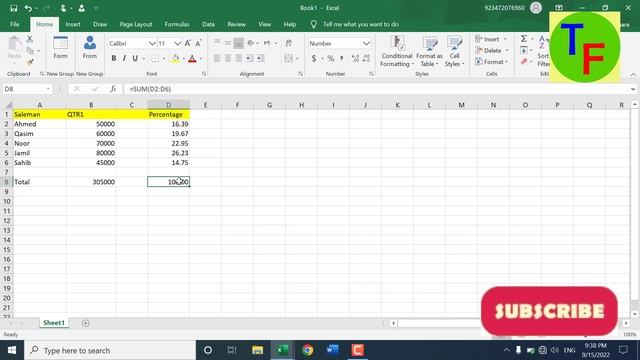Toggle Underline formatting
The image size is (640, 360).
(135, 58)
